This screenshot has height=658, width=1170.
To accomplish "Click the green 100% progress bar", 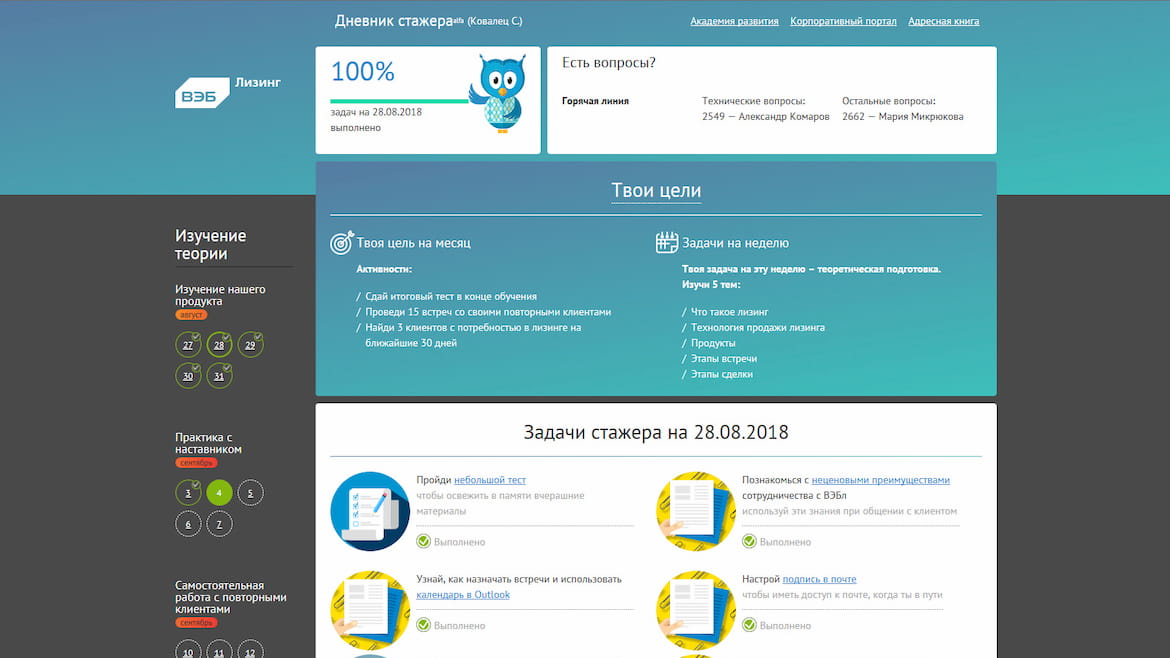I will [x=399, y=101].
